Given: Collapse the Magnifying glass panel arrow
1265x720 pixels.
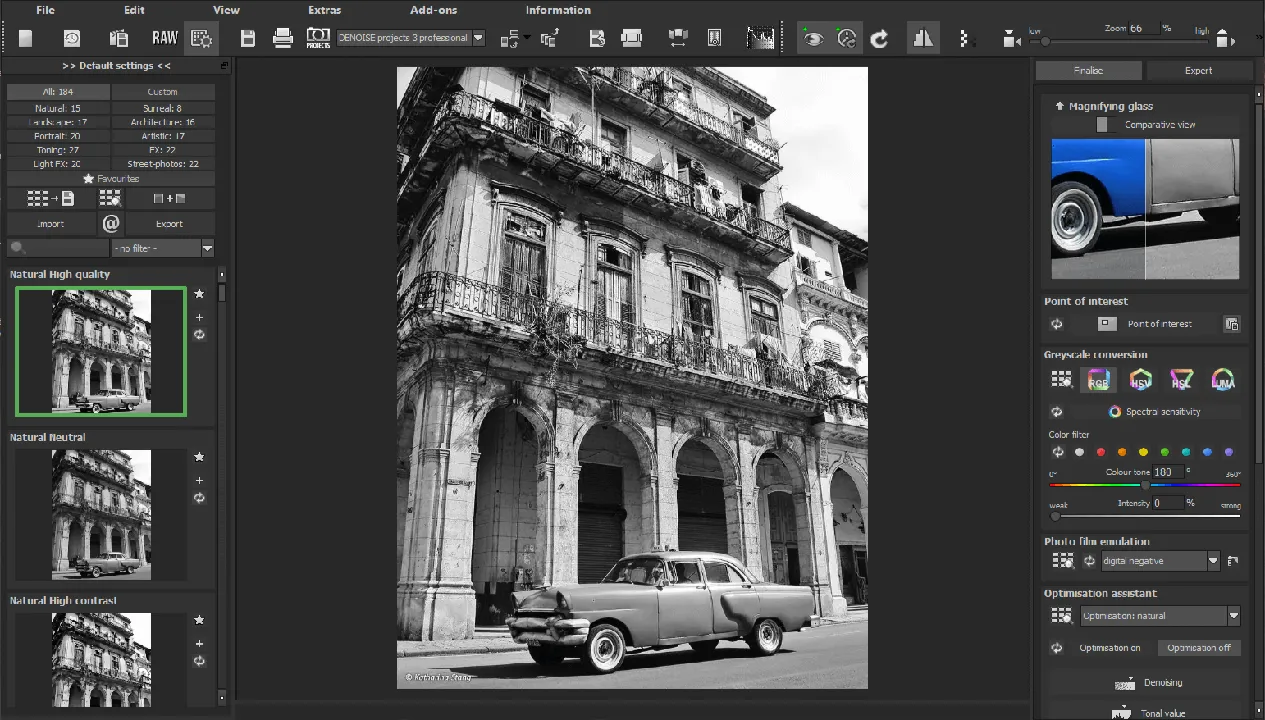Looking at the screenshot, I should (1059, 106).
